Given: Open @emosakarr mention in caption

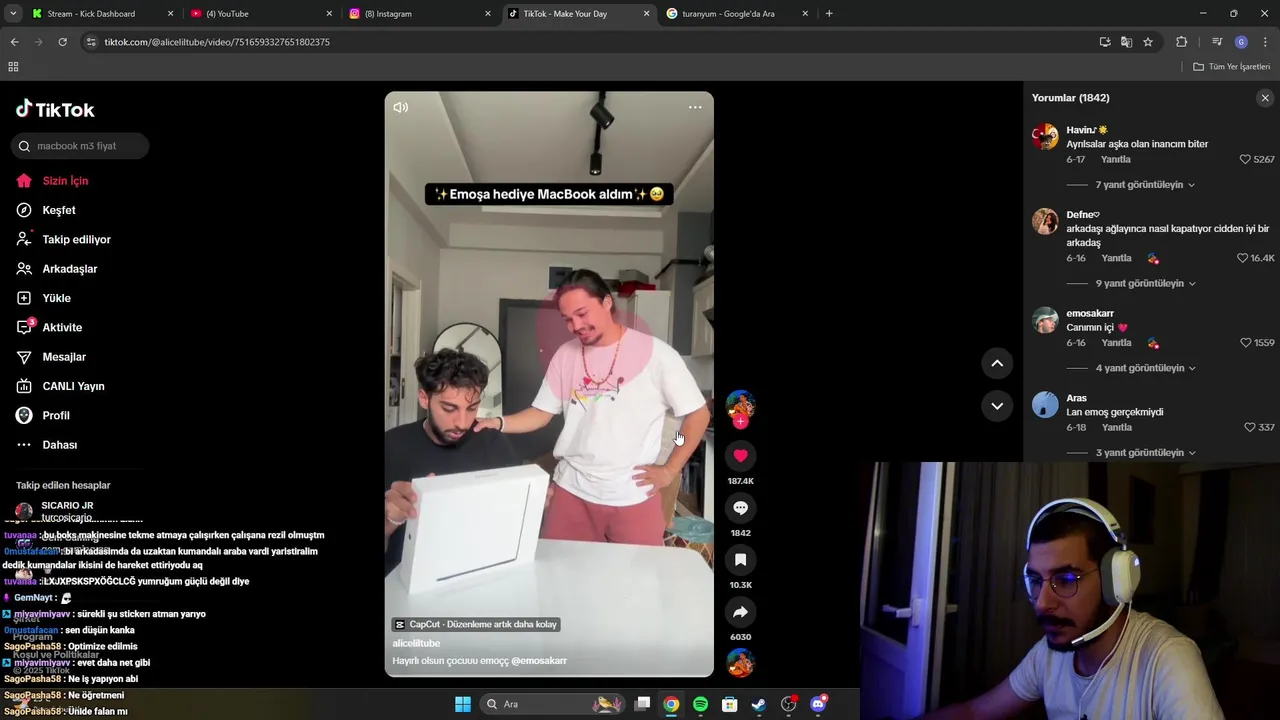Looking at the screenshot, I should (539, 661).
